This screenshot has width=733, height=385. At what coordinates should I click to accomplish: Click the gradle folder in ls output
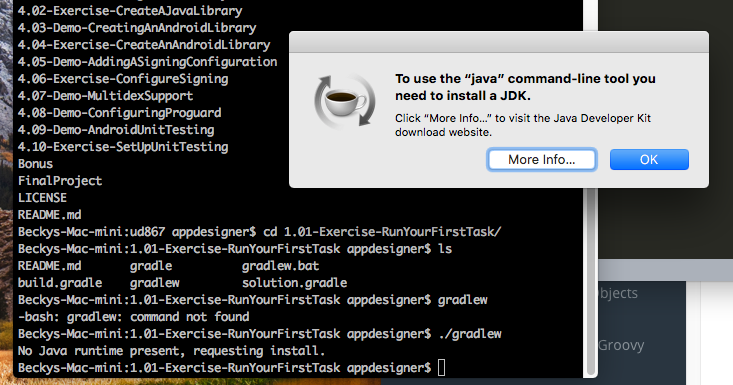click(151, 266)
